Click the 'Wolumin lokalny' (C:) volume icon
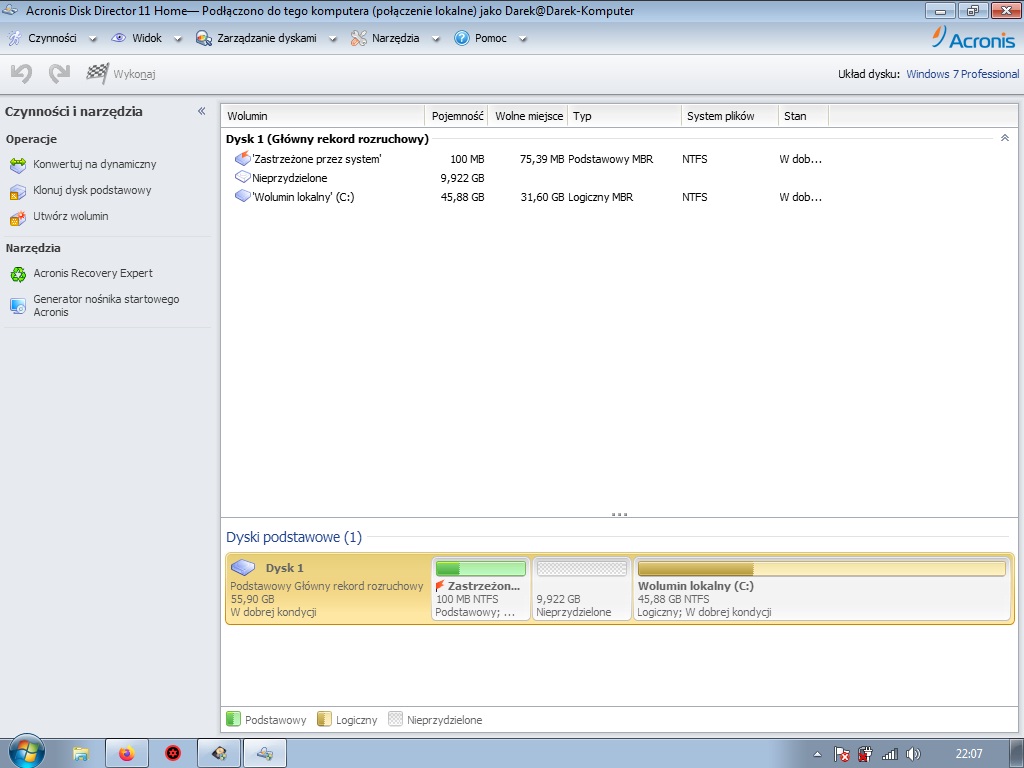 point(242,196)
